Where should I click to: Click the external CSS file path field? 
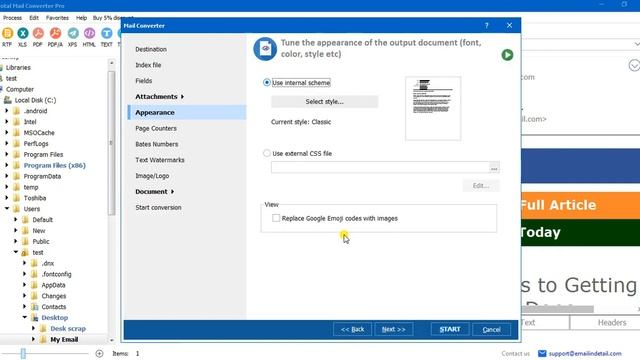point(380,167)
